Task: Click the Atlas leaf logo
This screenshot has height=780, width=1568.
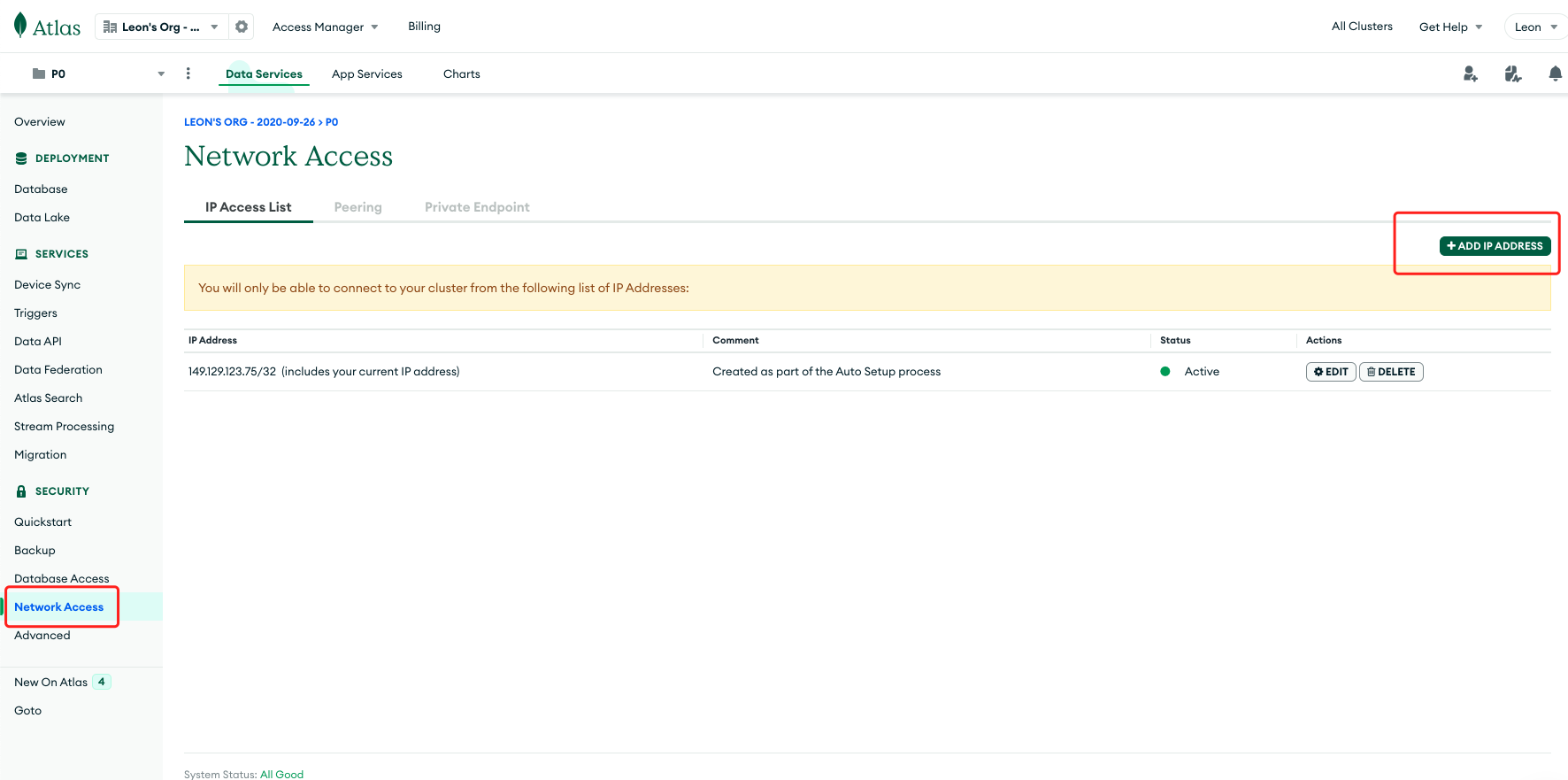Action: pos(20,26)
